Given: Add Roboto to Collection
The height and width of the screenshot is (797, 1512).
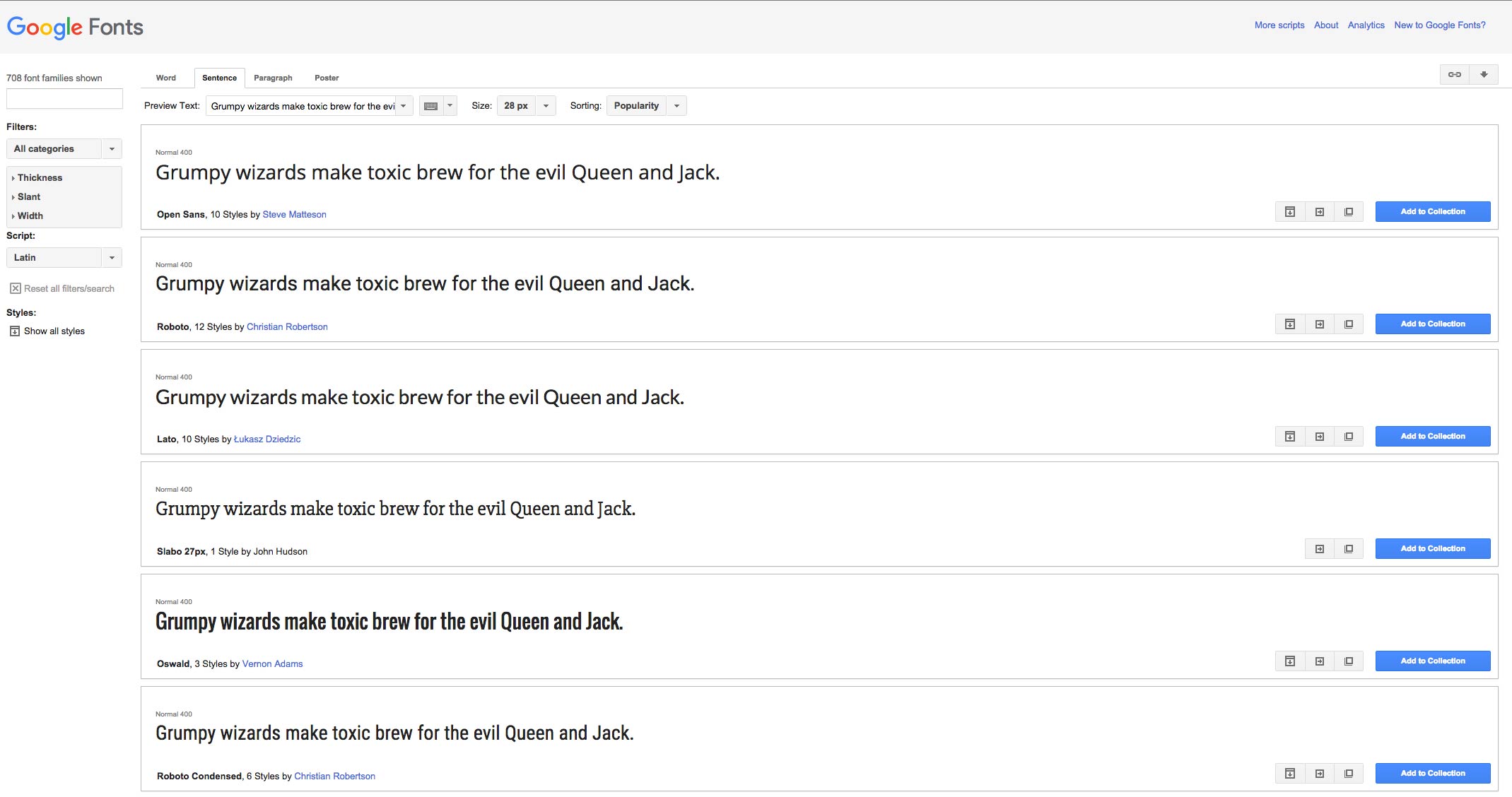Looking at the screenshot, I should (x=1433, y=324).
